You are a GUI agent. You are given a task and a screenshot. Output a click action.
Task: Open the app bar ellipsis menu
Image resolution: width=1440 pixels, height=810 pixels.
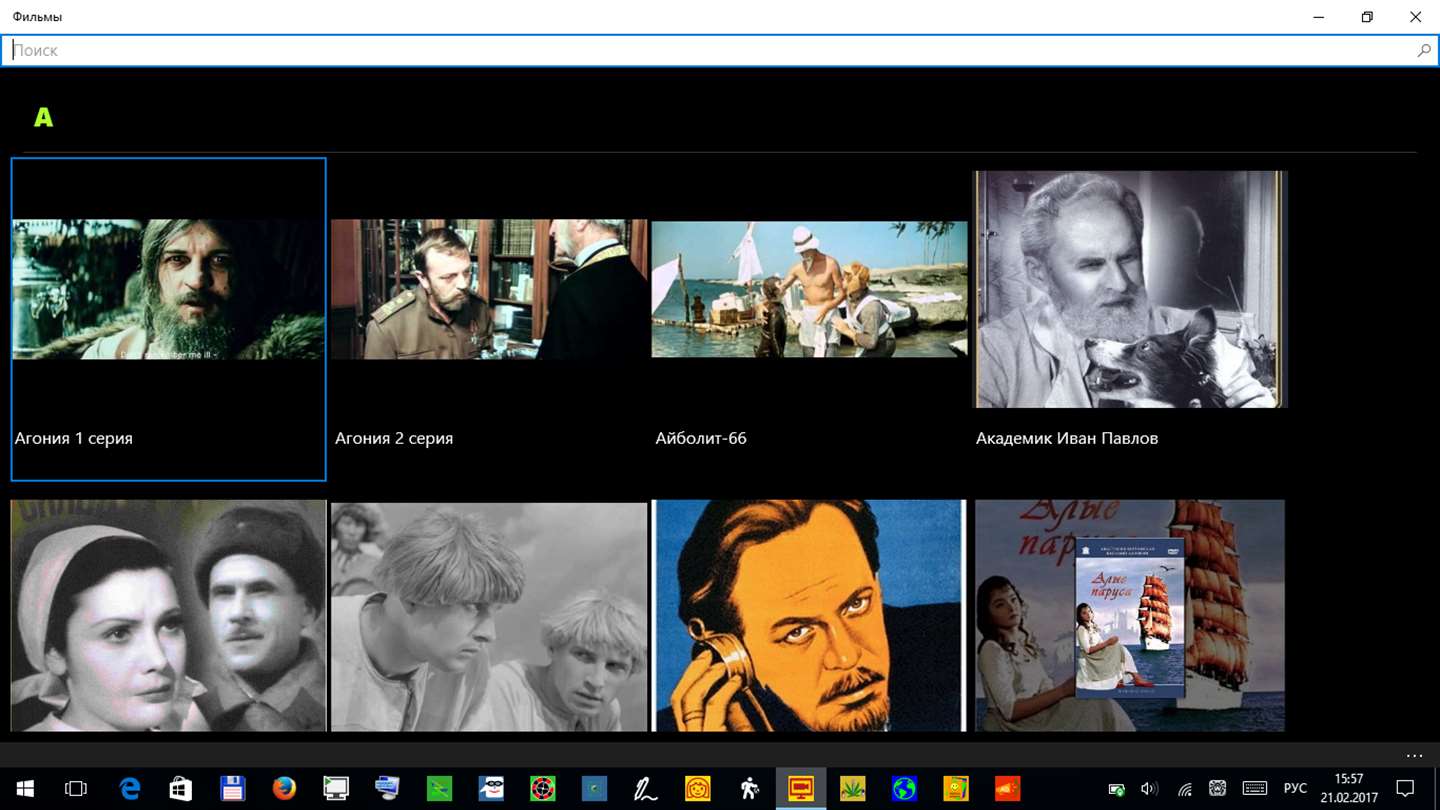(1414, 755)
